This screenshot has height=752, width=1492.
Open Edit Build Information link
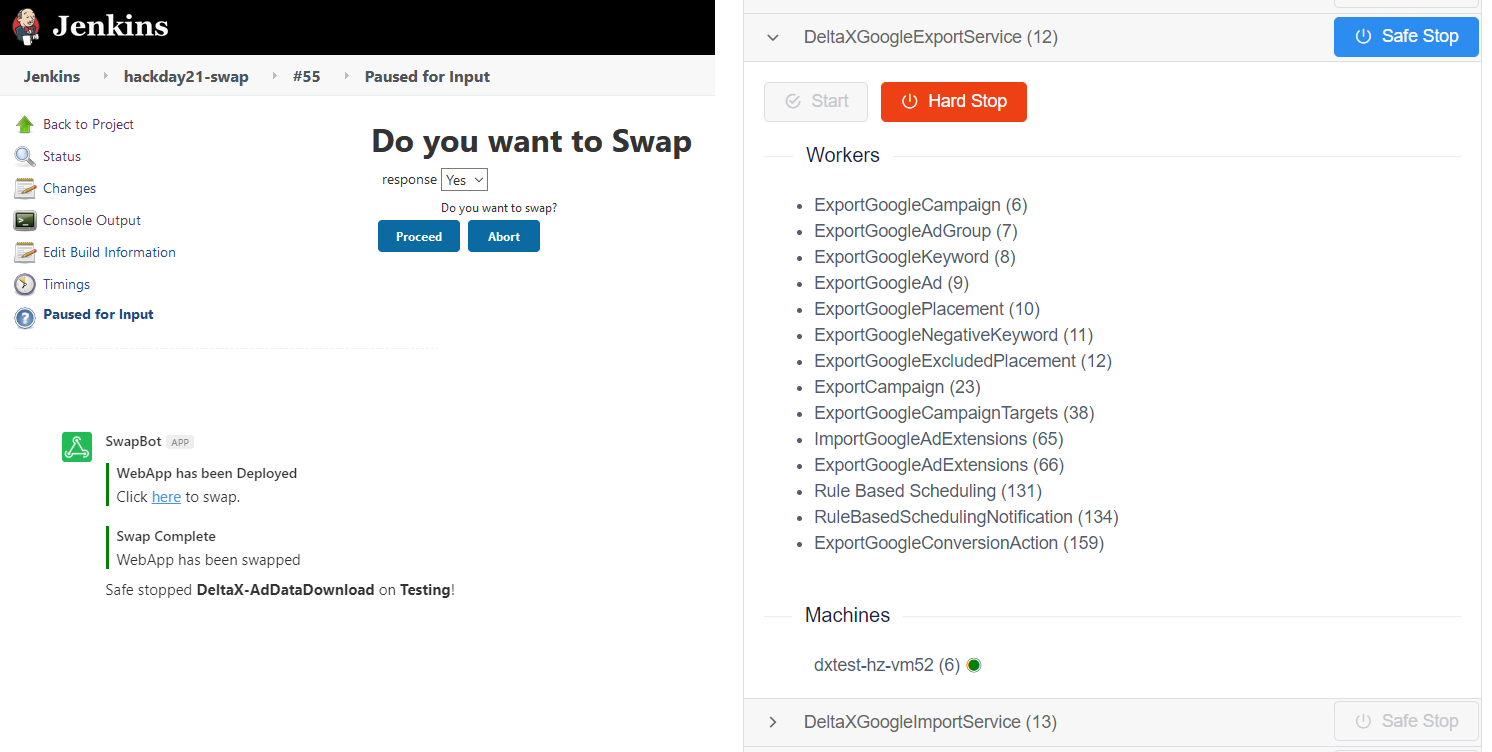point(109,252)
